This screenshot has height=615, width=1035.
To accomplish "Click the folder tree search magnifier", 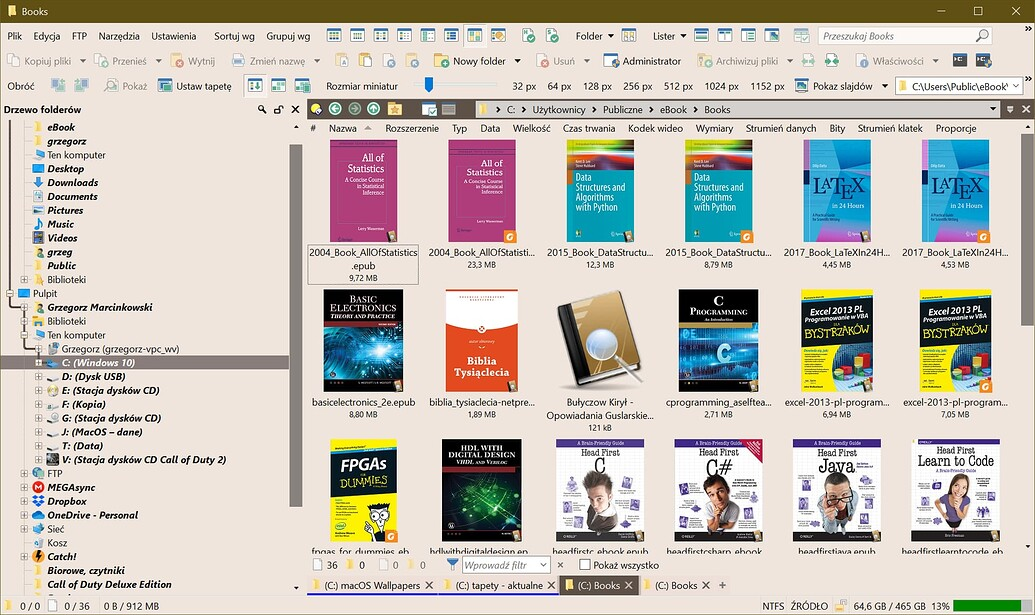I will coord(262,110).
